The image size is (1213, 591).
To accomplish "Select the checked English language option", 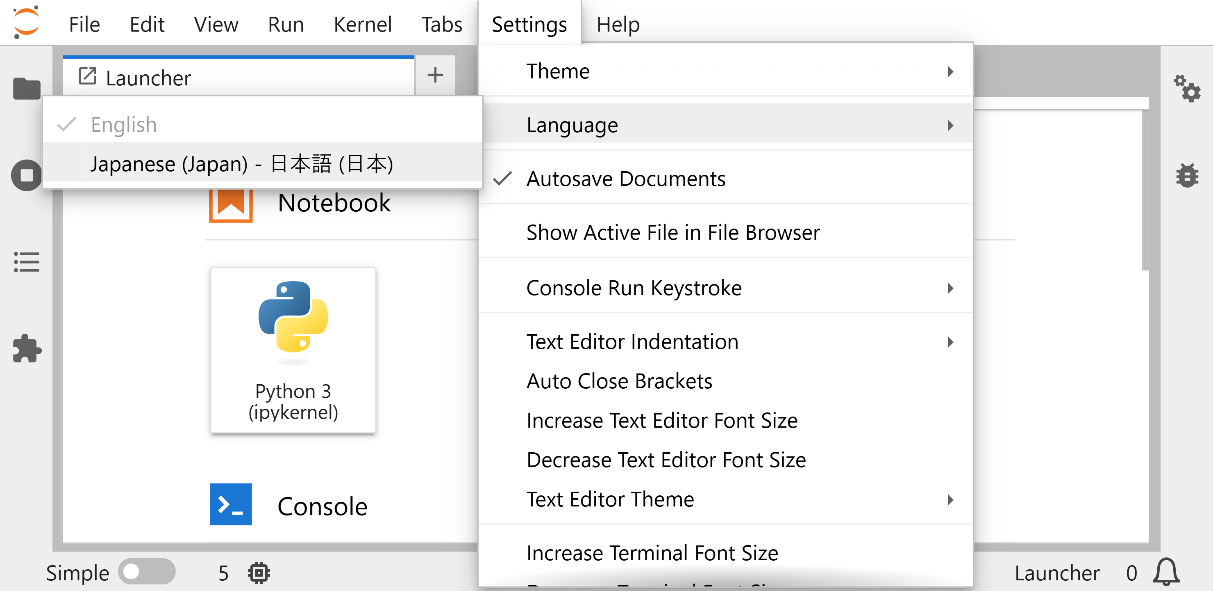I will 124,125.
